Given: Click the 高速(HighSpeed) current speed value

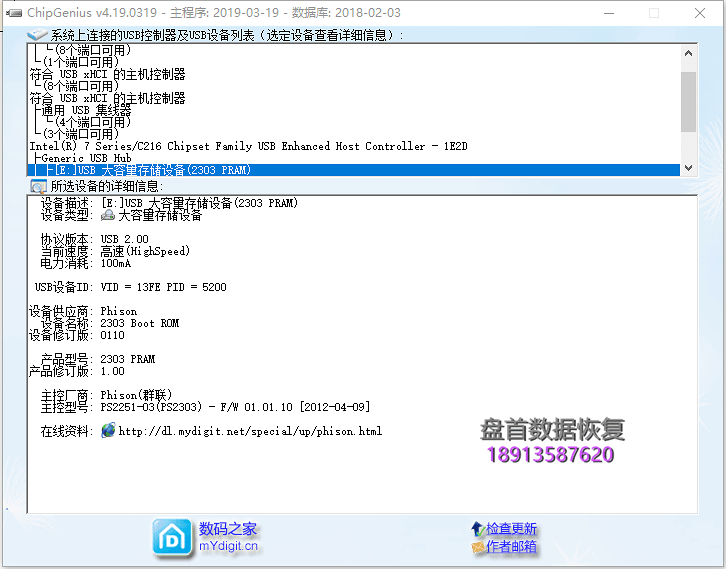Looking at the screenshot, I should (x=145, y=251).
